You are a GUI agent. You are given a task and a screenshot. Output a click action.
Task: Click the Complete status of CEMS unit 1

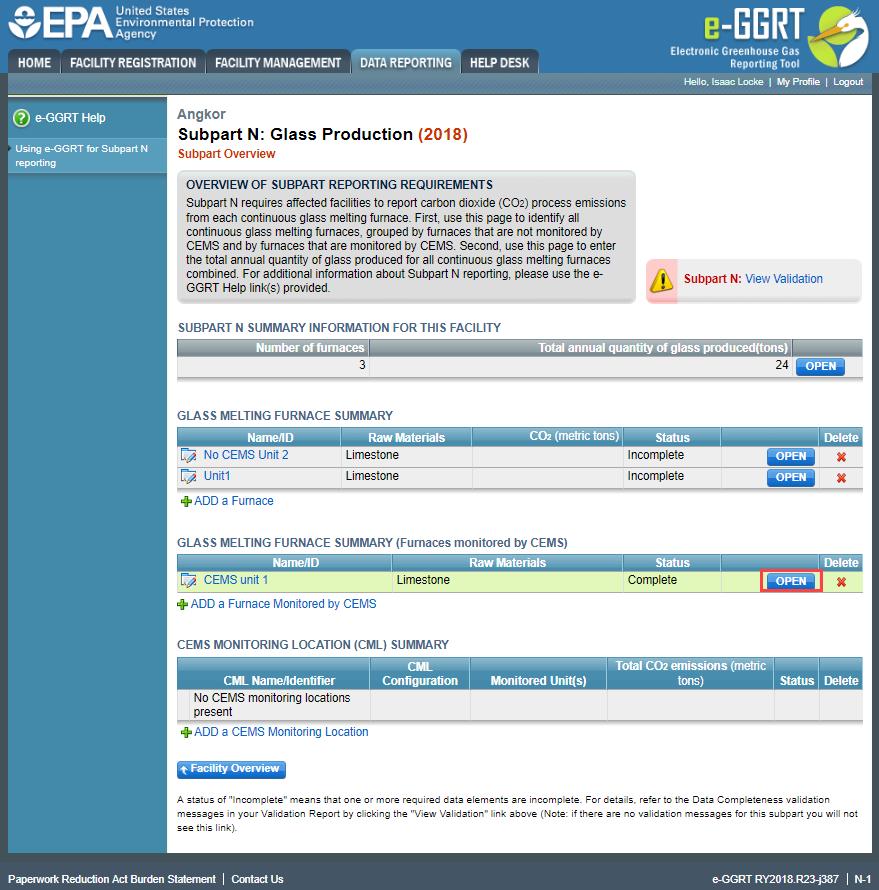coord(652,580)
